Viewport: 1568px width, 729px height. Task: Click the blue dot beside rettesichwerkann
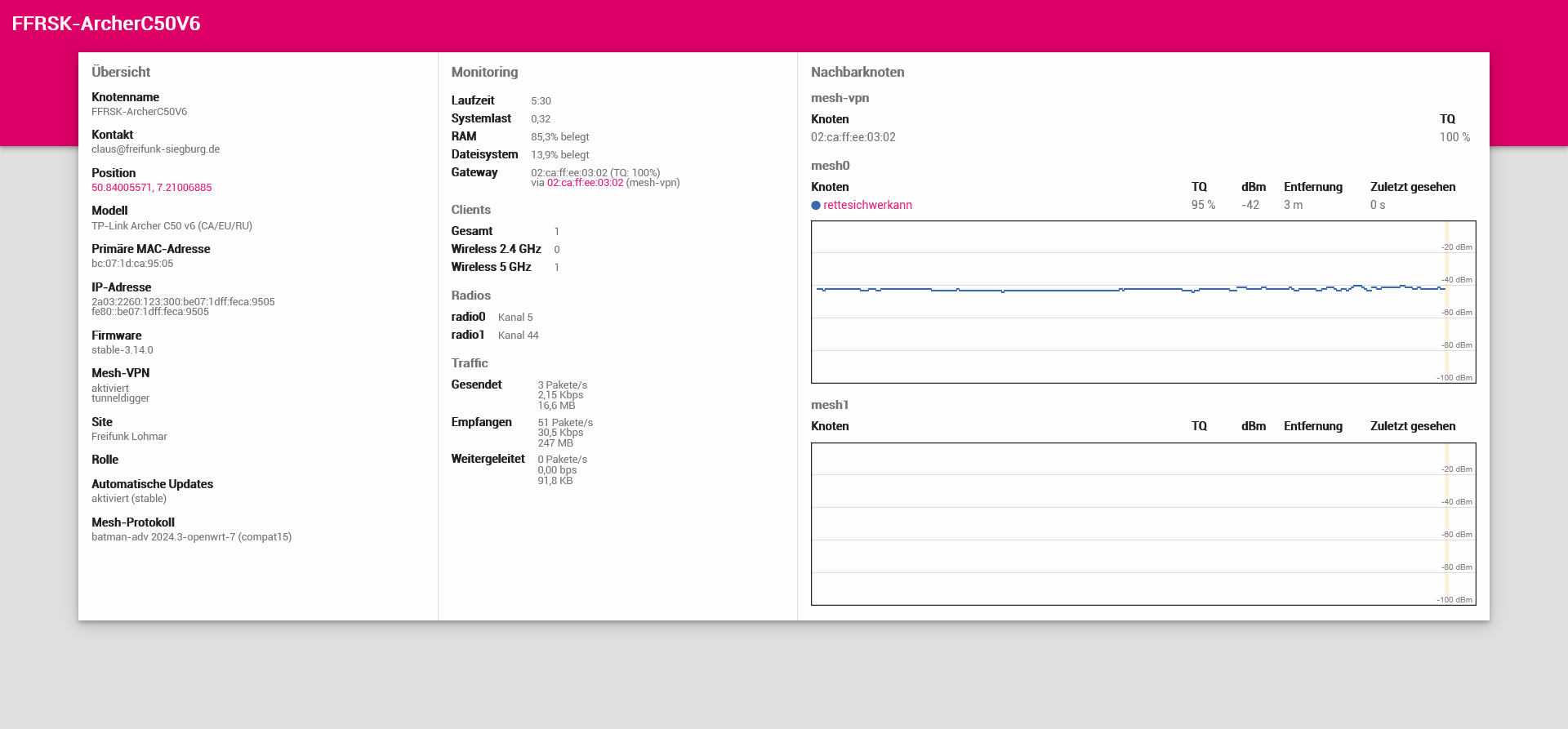tap(816, 206)
